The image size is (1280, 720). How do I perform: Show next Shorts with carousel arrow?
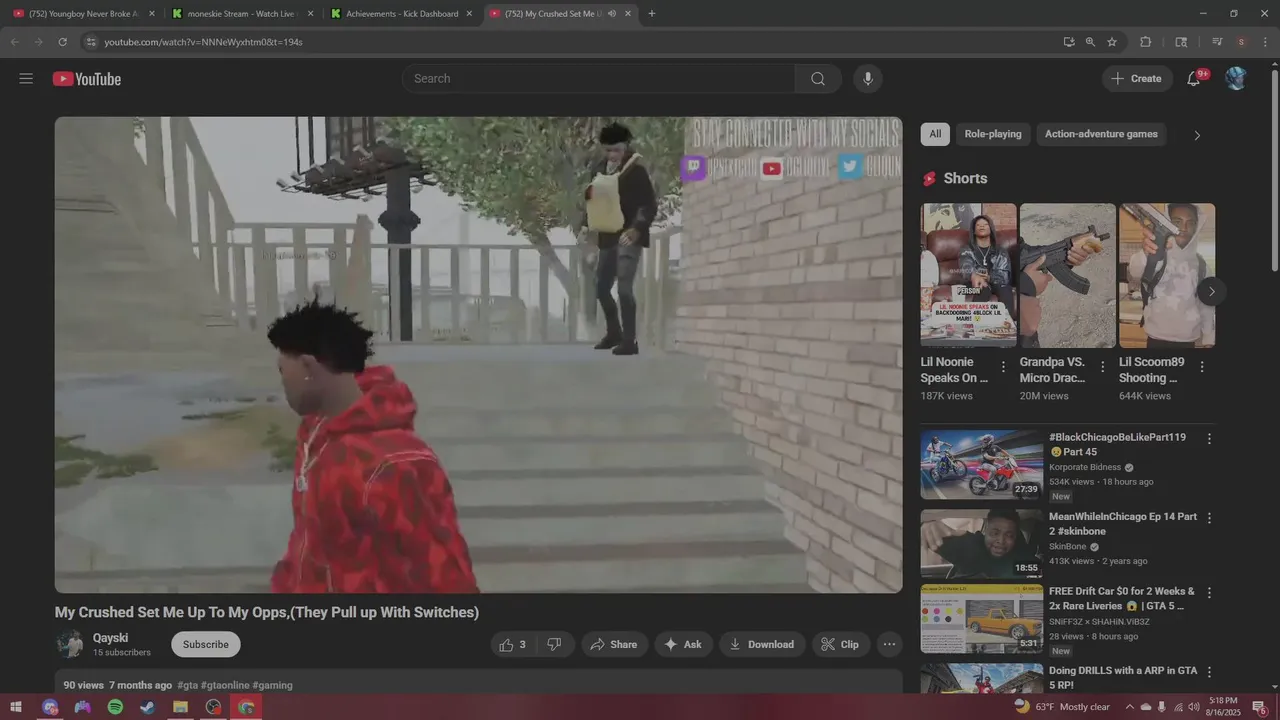pos(1211,292)
